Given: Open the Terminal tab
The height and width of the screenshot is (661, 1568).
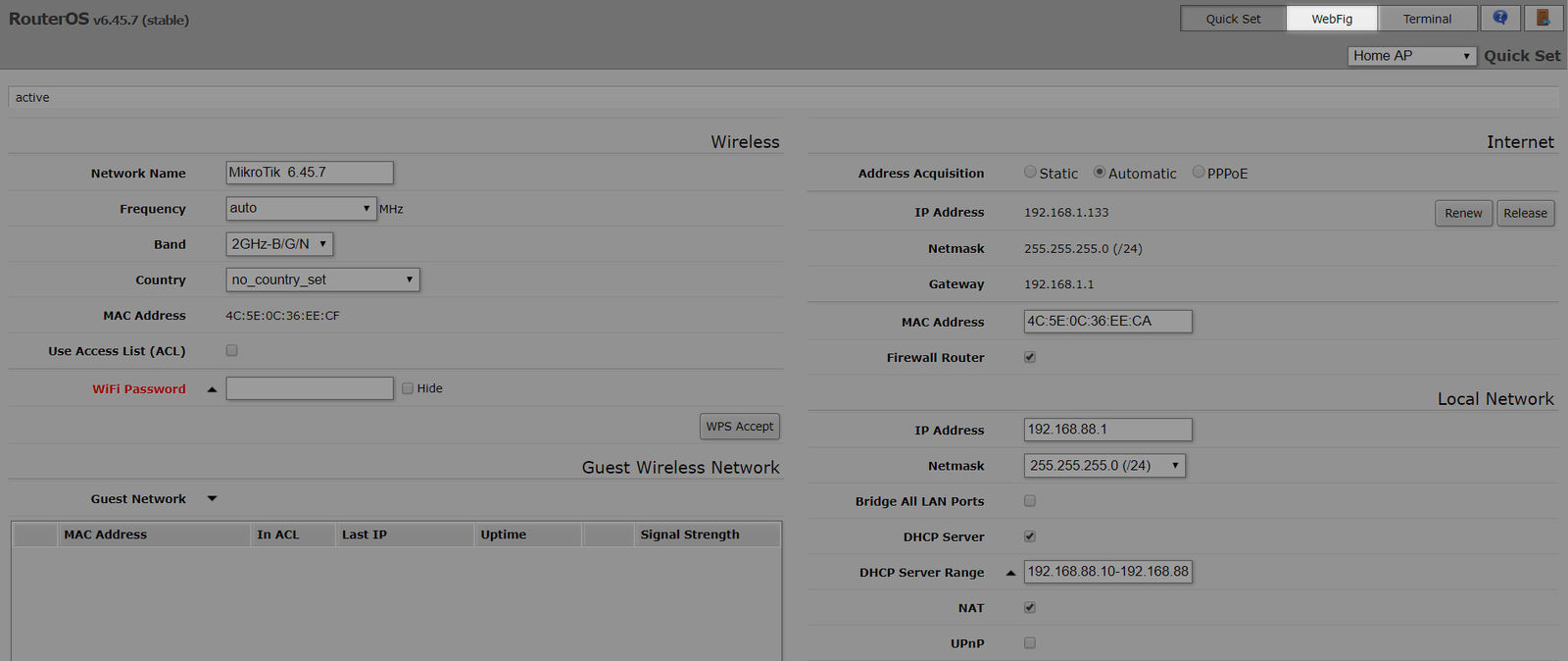Looking at the screenshot, I should [x=1427, y=19].
